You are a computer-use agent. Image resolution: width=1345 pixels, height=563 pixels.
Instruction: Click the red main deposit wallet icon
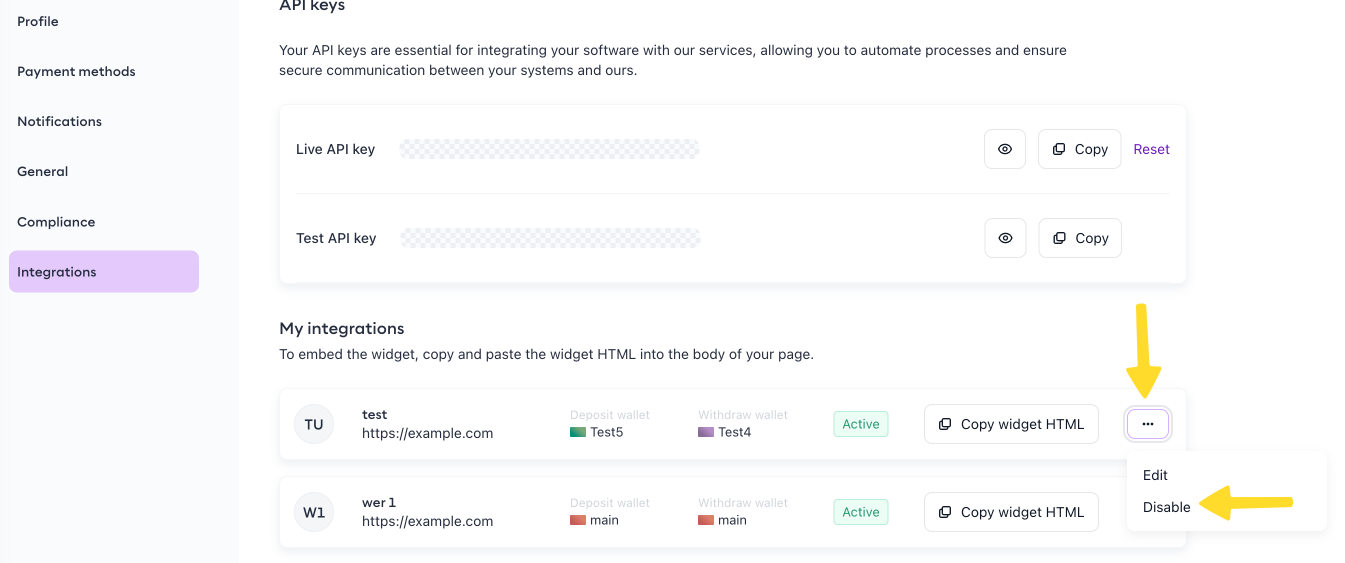tap(578, 520)
